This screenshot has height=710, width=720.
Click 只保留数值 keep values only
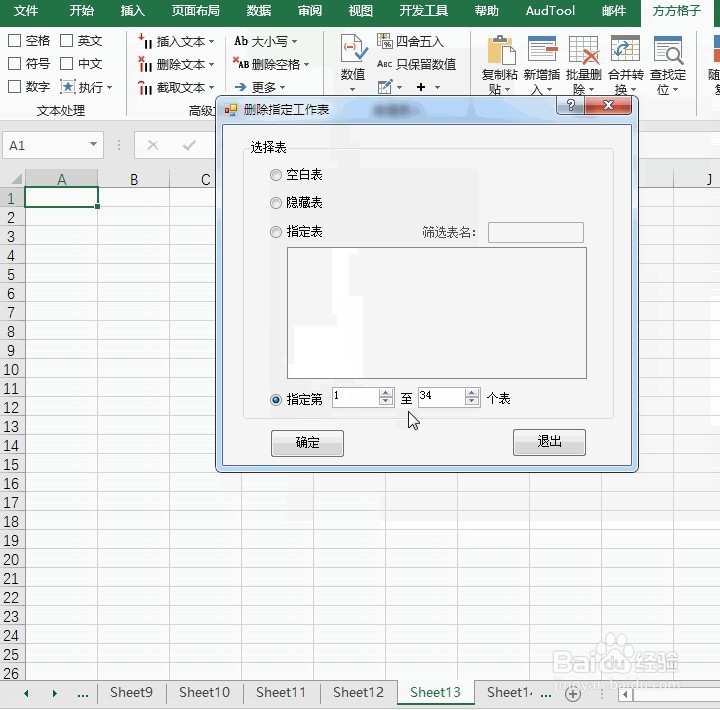416,64
